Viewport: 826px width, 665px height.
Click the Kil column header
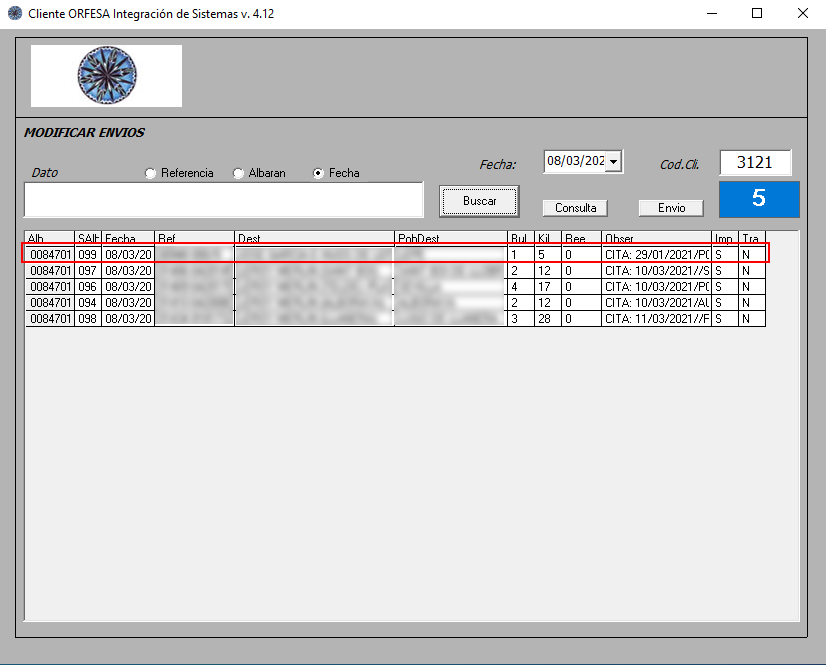pos(546,238)
